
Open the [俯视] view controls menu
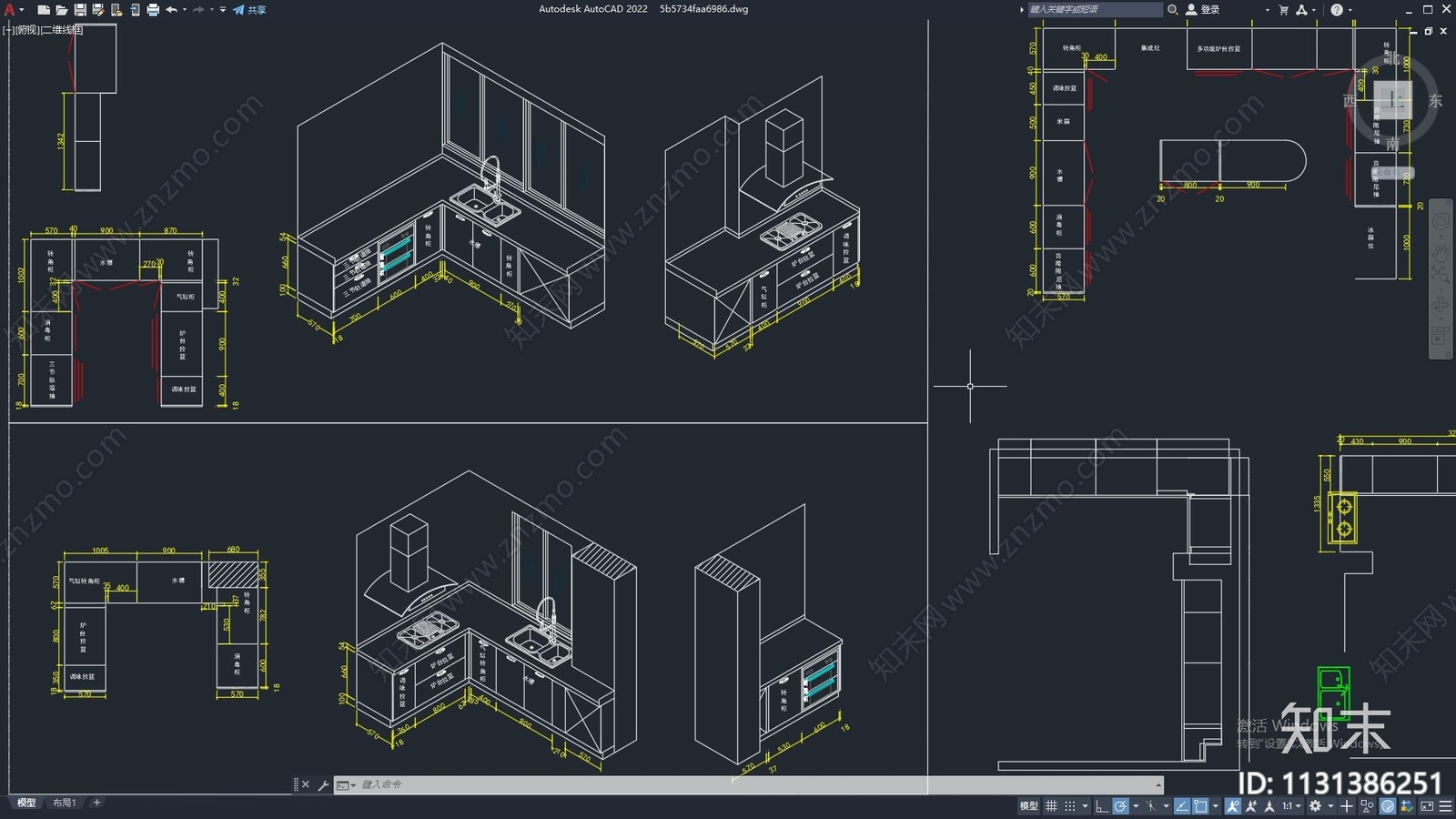point(27,30)
